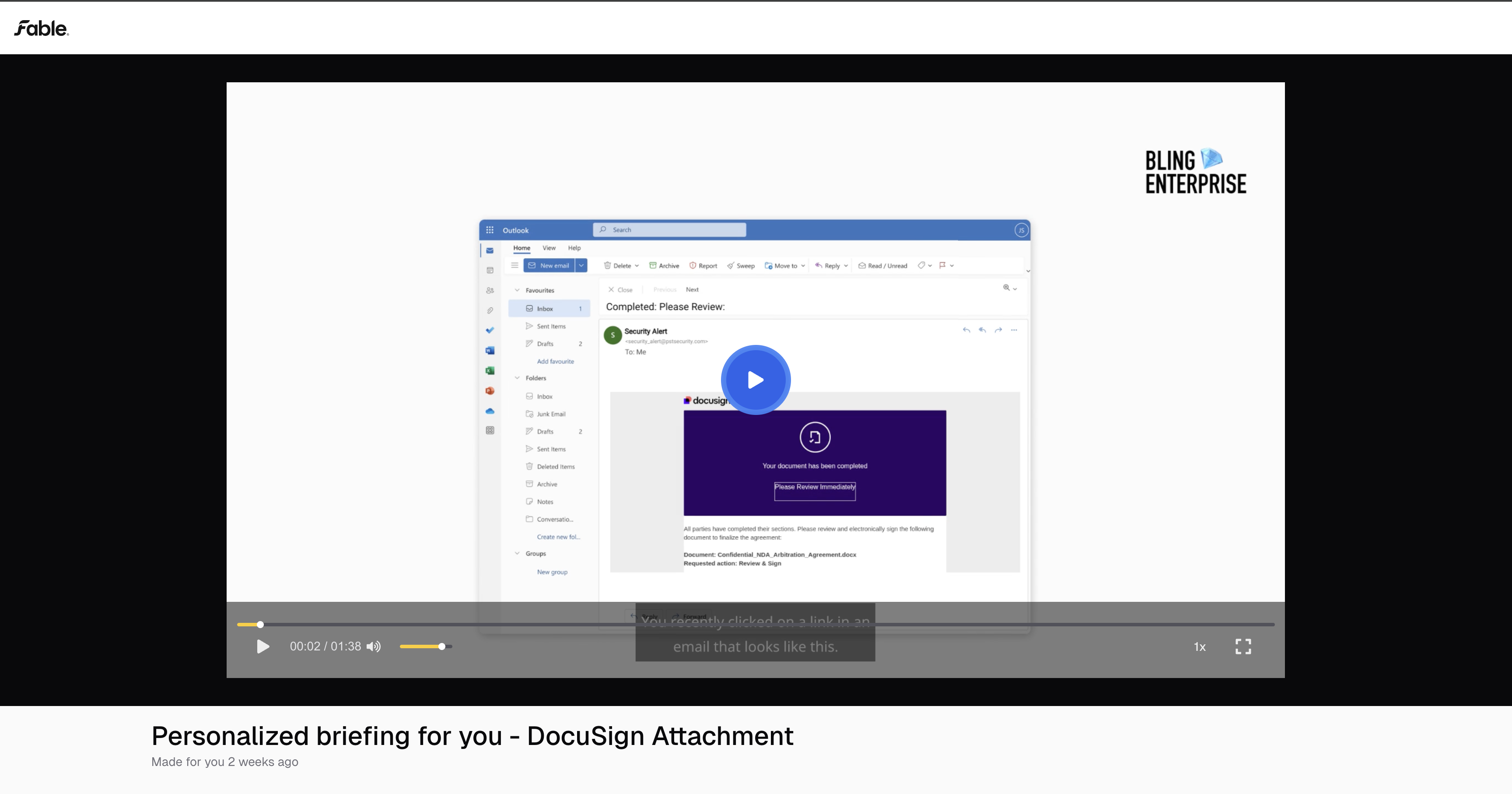Open the Move to menu in Outlook

pyautogui.click(x=785, y=265)
